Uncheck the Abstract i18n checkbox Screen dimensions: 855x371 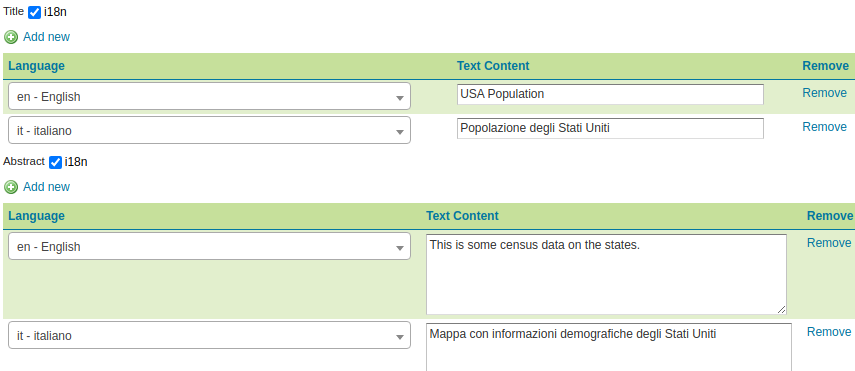[x=55, y=162]
